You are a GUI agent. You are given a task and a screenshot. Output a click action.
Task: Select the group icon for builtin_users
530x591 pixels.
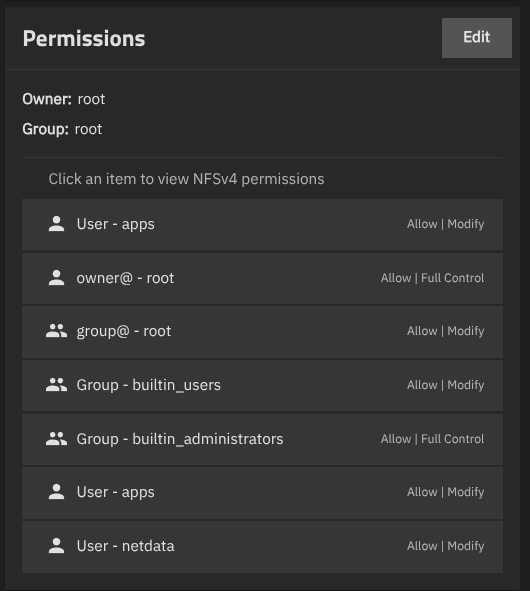[x=57, y=385]
